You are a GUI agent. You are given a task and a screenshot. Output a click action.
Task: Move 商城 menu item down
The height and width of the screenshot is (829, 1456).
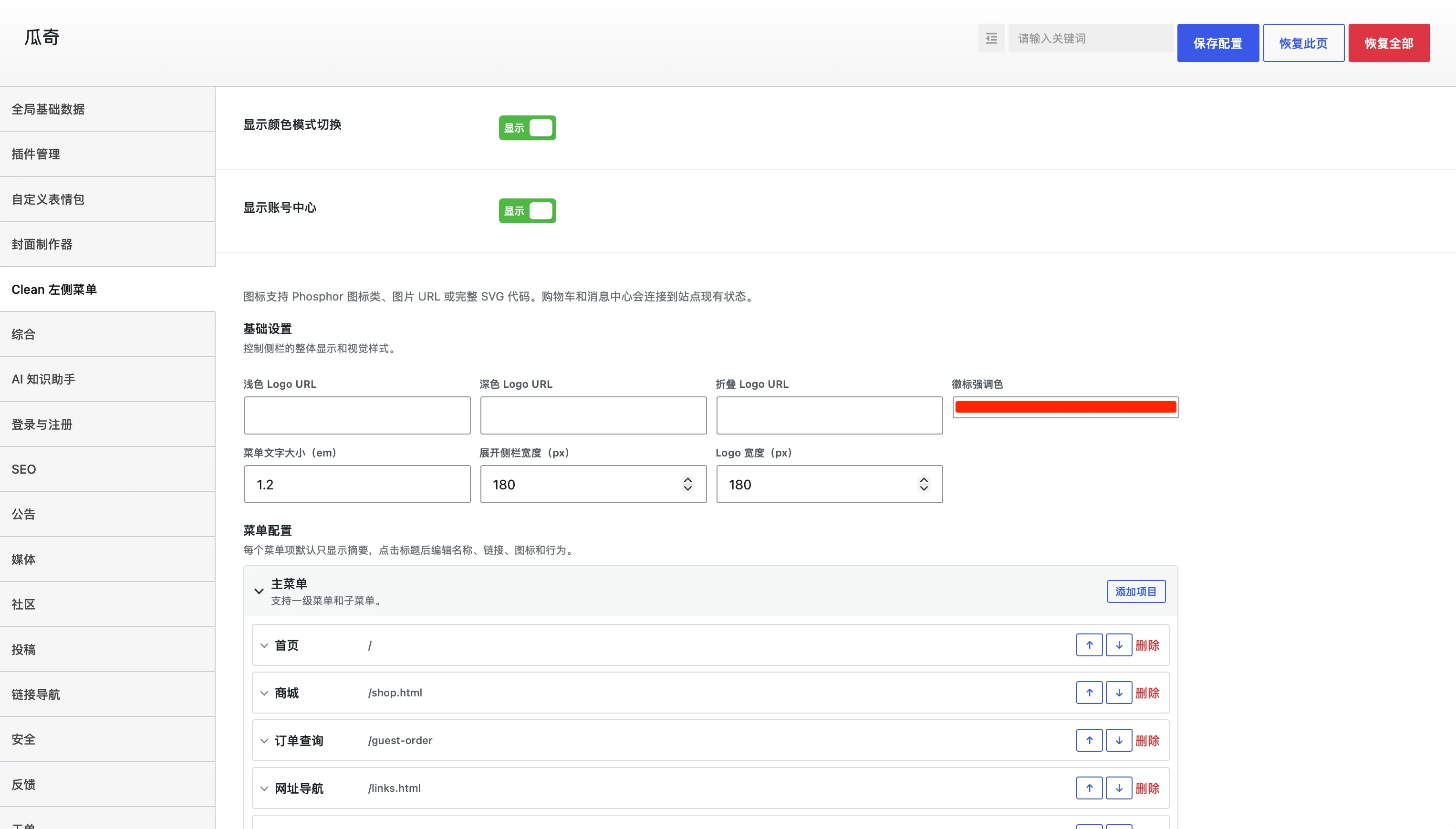(x=1118, y=693)
